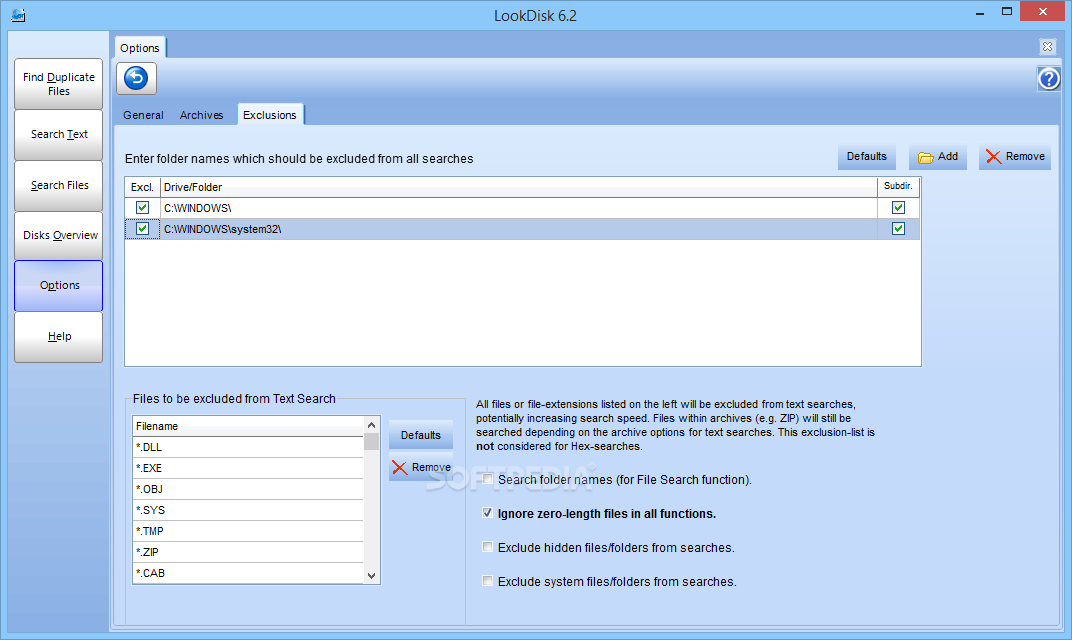Open help via the question mark icon
Image resolution: width=1072 pixels, height=640 pixels.
point(1049,79)
